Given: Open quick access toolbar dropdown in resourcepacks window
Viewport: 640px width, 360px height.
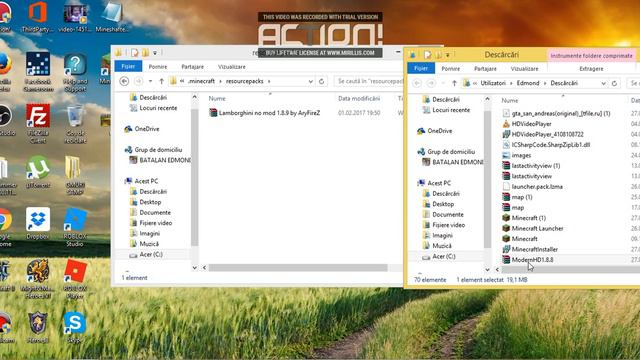Looking at the screenshot, I should tap(155, 53).
